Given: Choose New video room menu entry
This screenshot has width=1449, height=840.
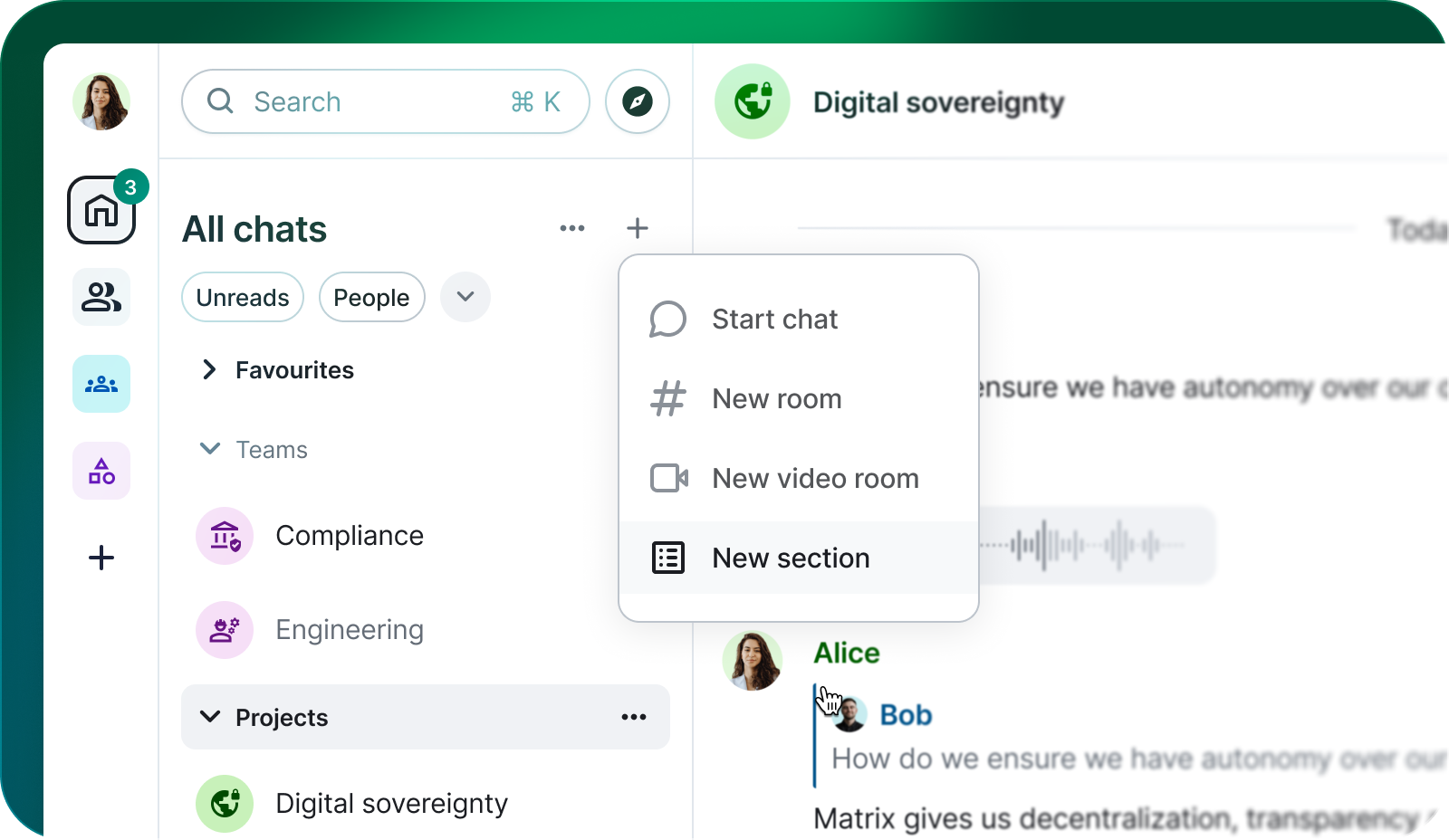Looking at the screenshot, I should pos(799,478).
